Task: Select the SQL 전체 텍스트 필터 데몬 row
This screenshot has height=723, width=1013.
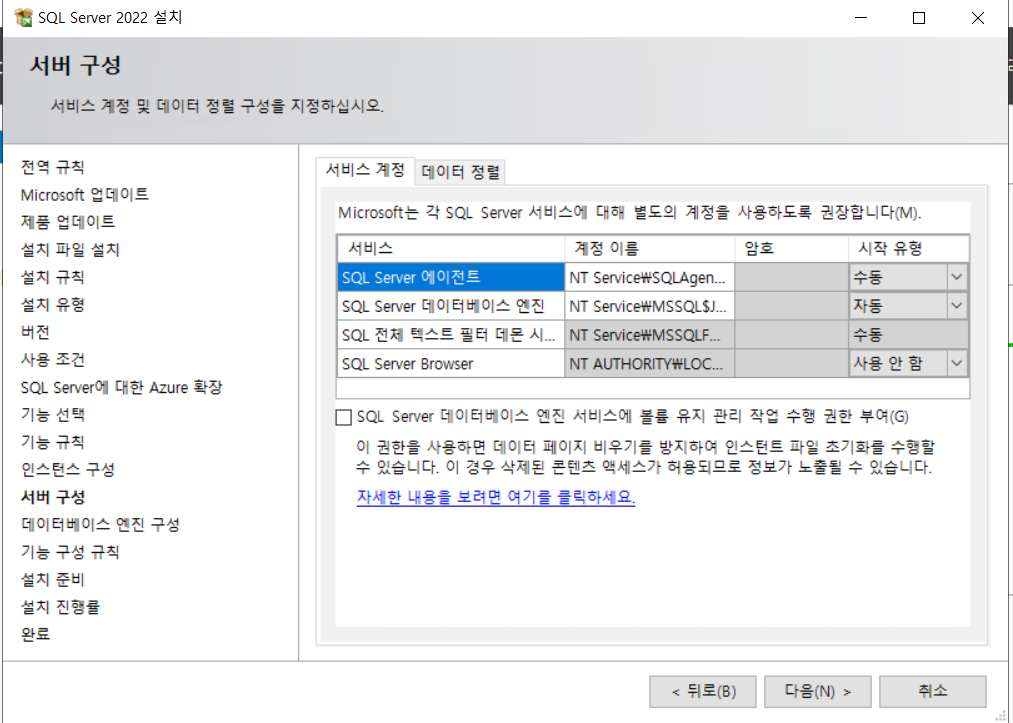Action: click(x=451, y=335)
